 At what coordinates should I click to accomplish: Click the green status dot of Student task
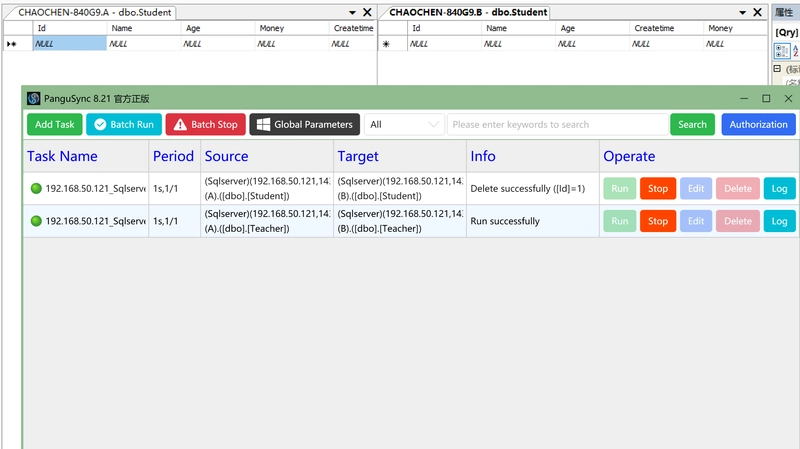[36, 188]
